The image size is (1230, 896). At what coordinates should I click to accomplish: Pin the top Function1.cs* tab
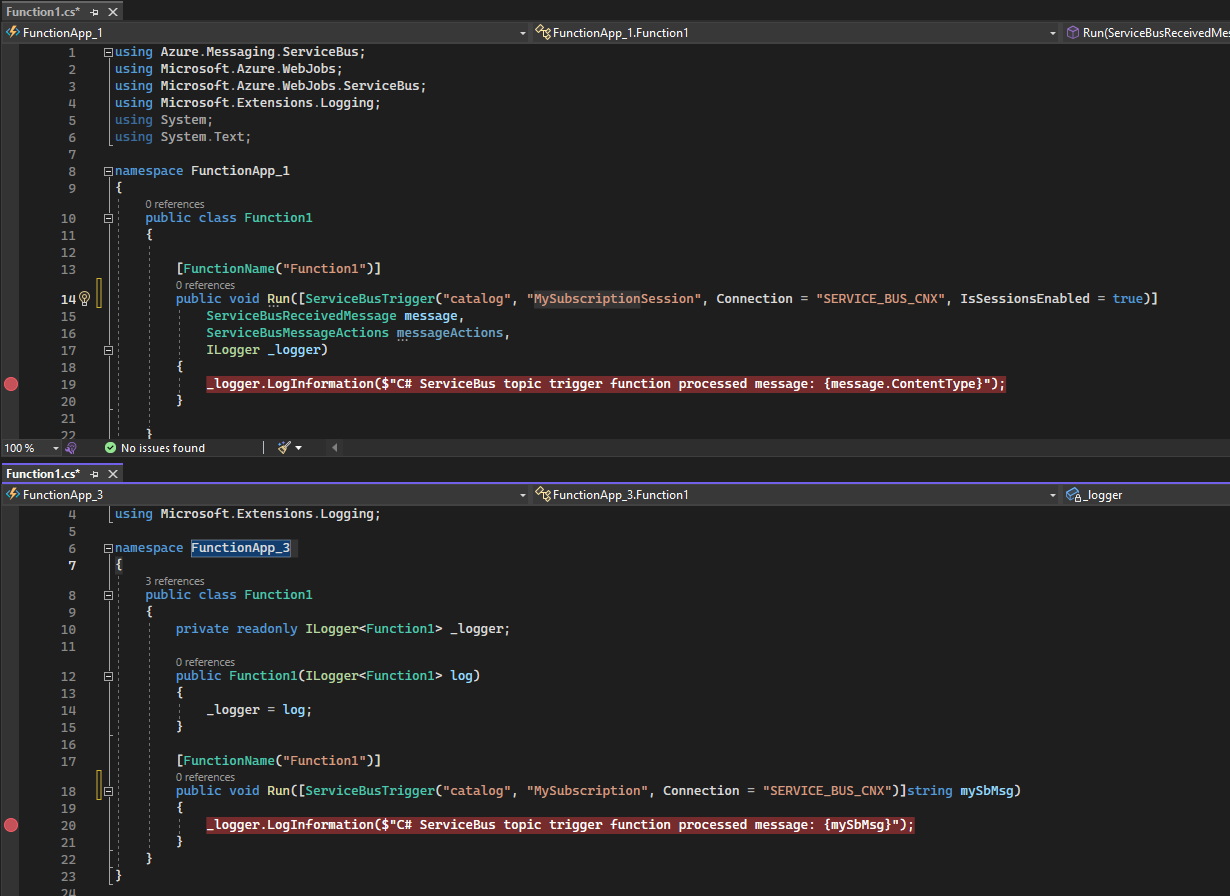click(94, 11)
